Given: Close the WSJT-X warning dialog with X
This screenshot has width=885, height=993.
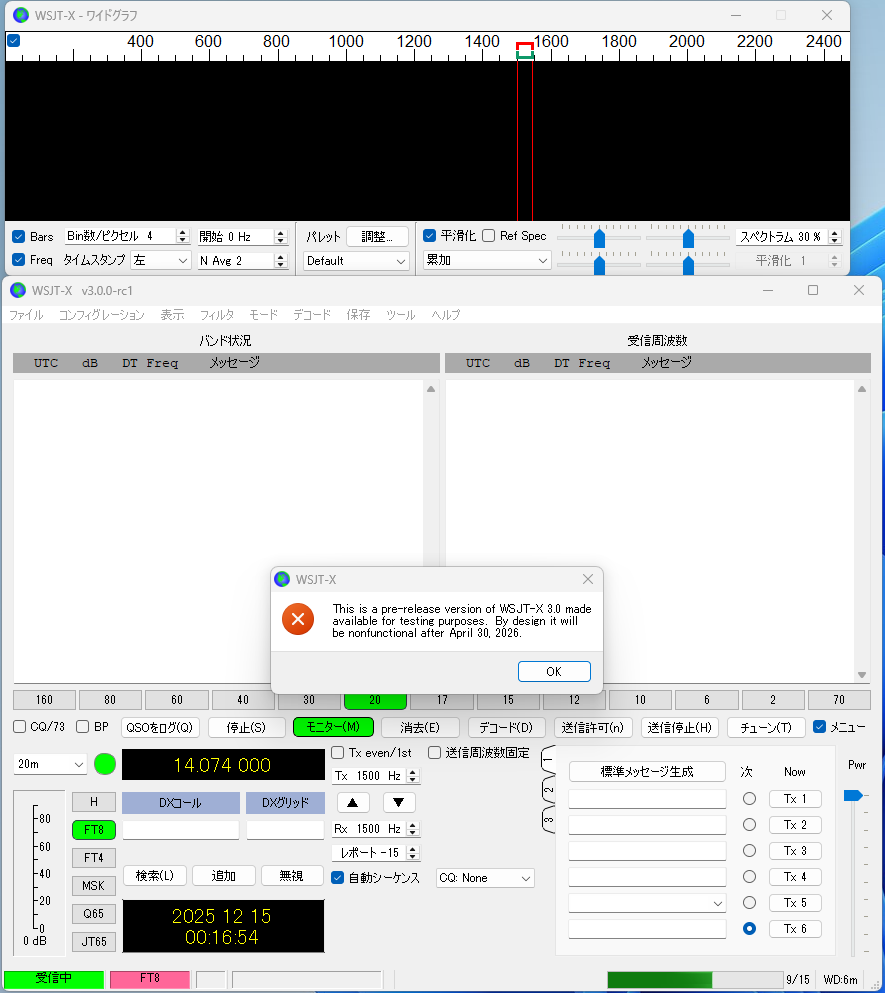Looking at the screenshot, I should [588, 579].
